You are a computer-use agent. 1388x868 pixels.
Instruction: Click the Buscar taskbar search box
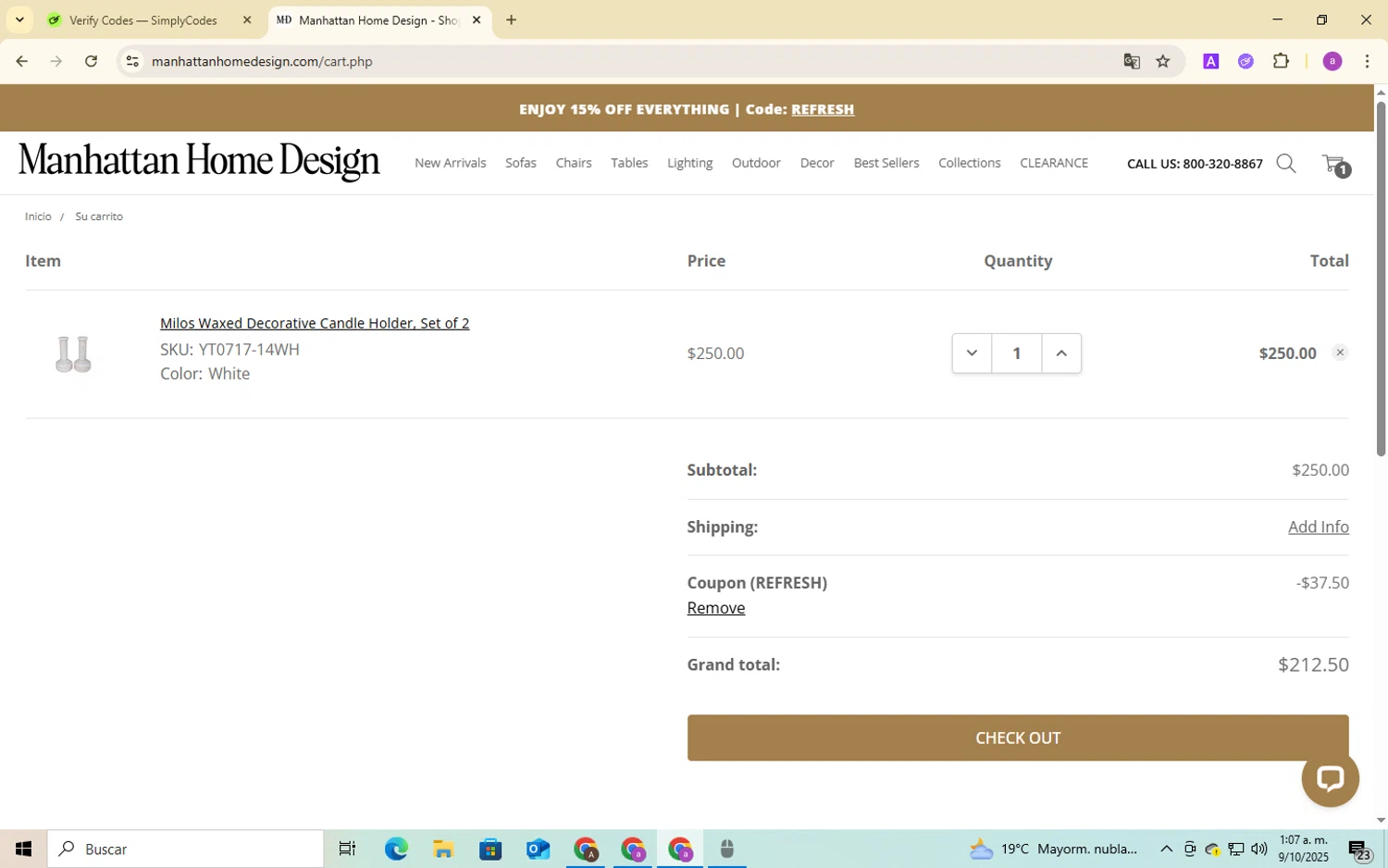[185, 849]
